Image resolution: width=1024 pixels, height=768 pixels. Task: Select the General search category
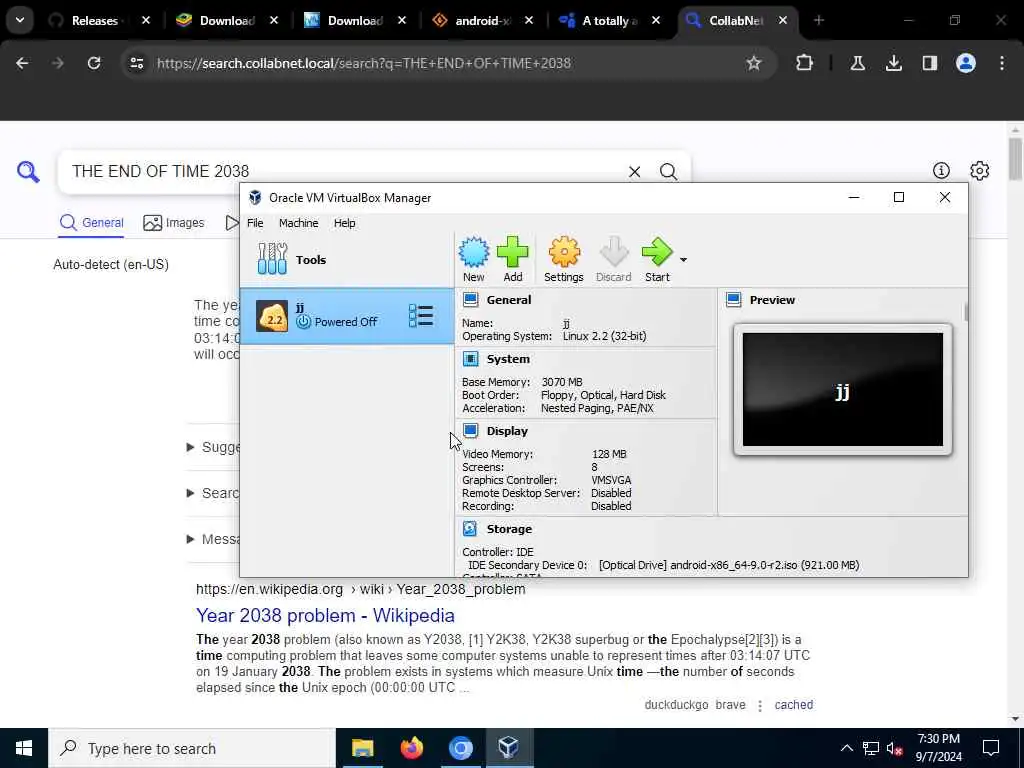[x=91, y=223]
